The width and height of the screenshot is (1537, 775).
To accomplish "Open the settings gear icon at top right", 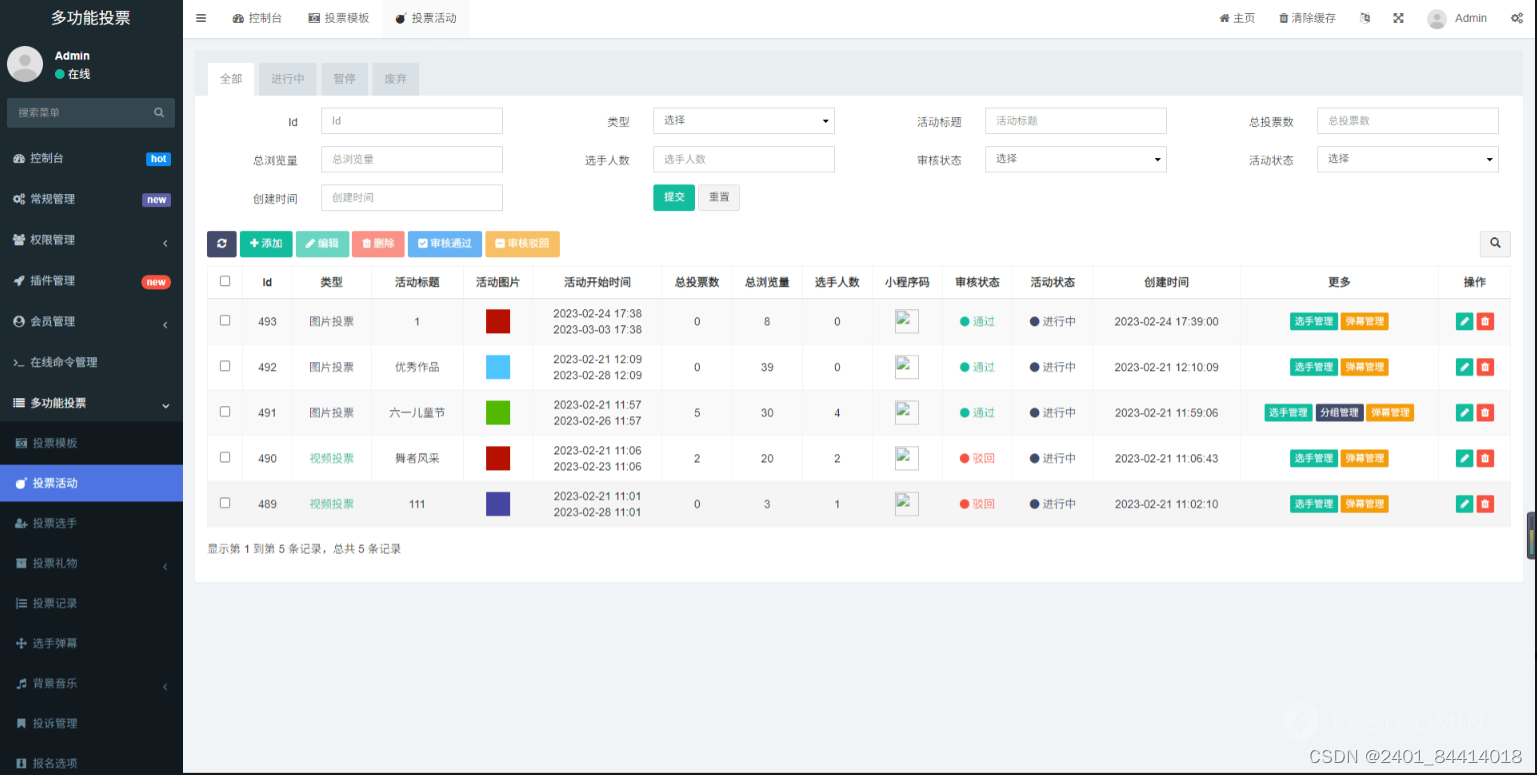I will click(x=1517, y=17).
